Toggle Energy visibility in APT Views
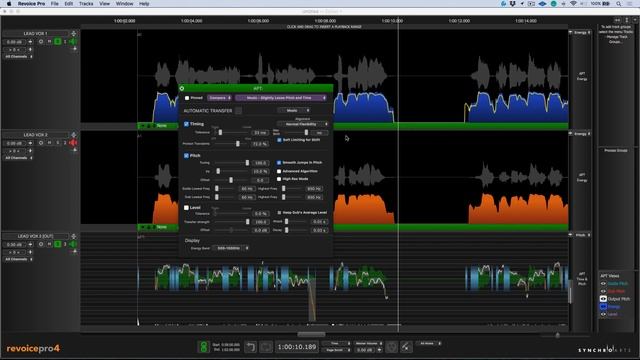 point(603,307)
